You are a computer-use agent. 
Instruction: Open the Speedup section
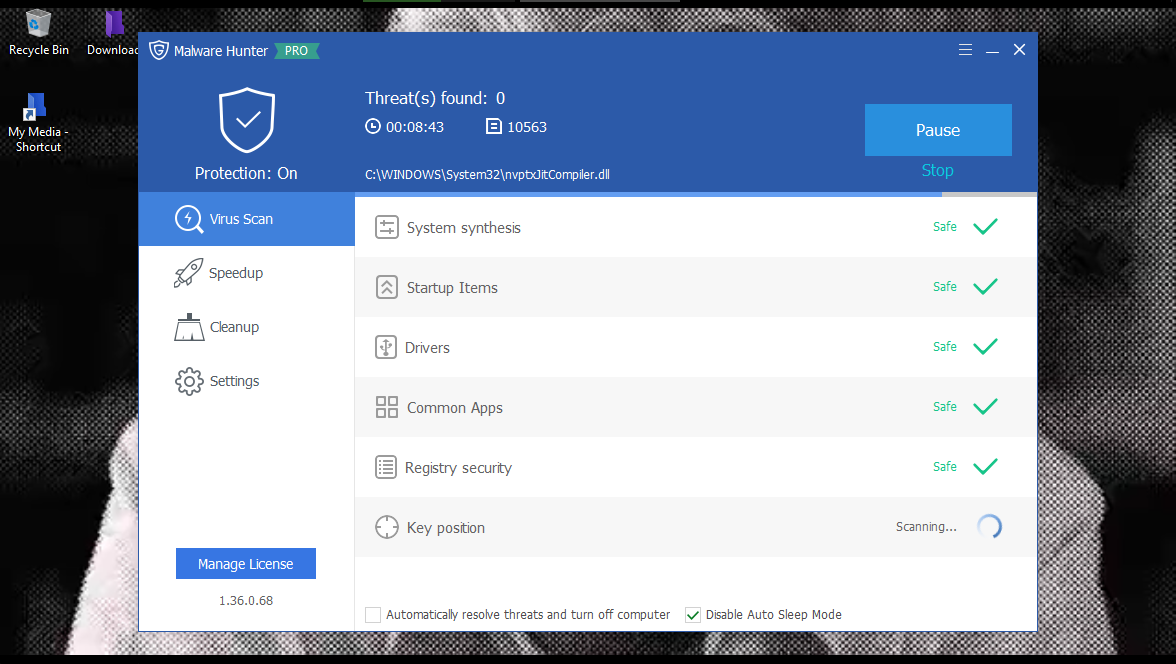click(x=247, y=273)
